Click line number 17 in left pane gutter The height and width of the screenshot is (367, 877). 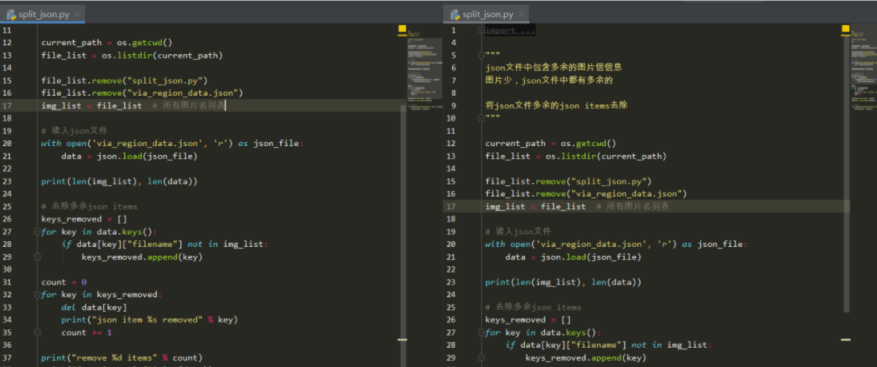pos(7,106)
